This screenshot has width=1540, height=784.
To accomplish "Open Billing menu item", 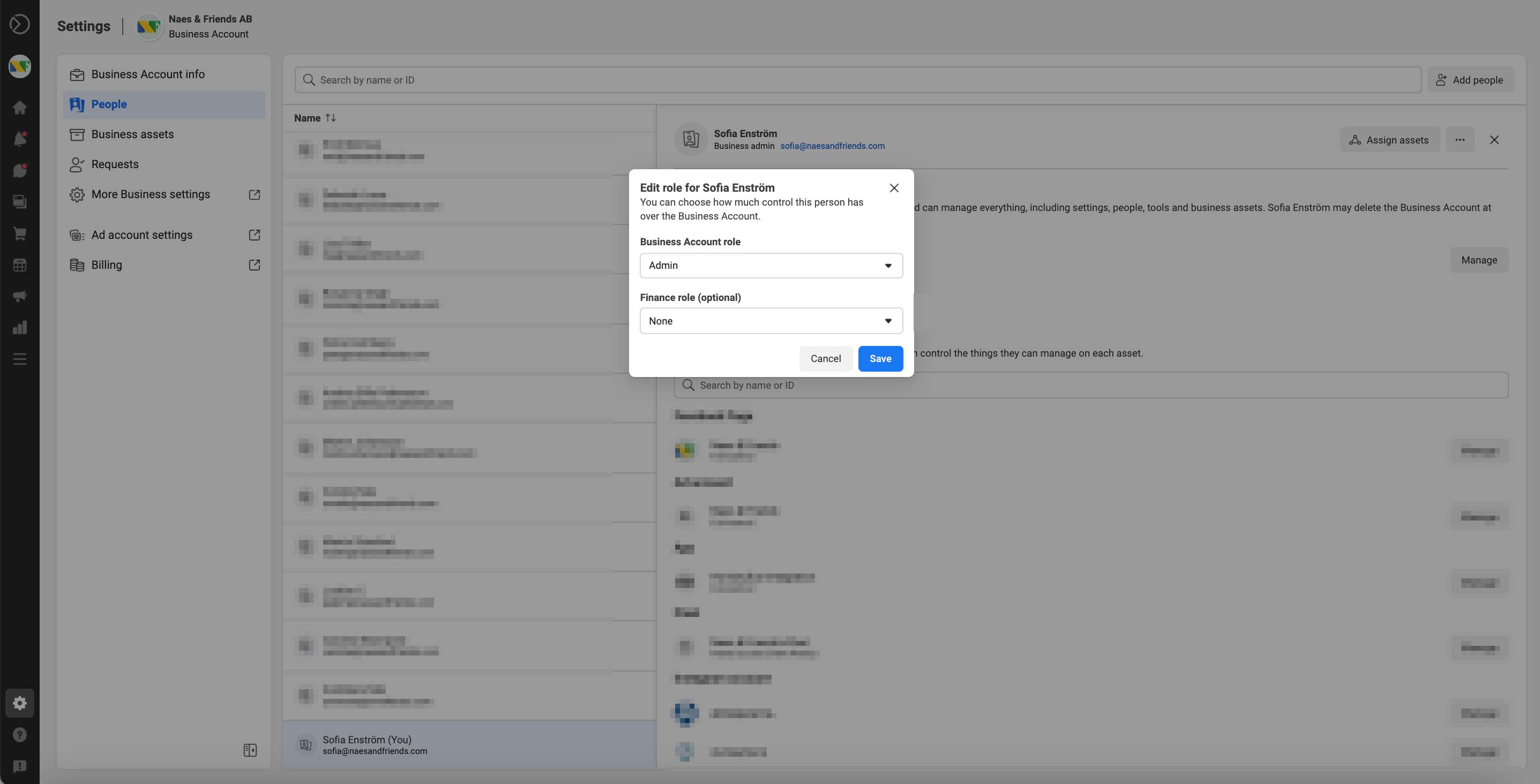I will coord(164,265).
